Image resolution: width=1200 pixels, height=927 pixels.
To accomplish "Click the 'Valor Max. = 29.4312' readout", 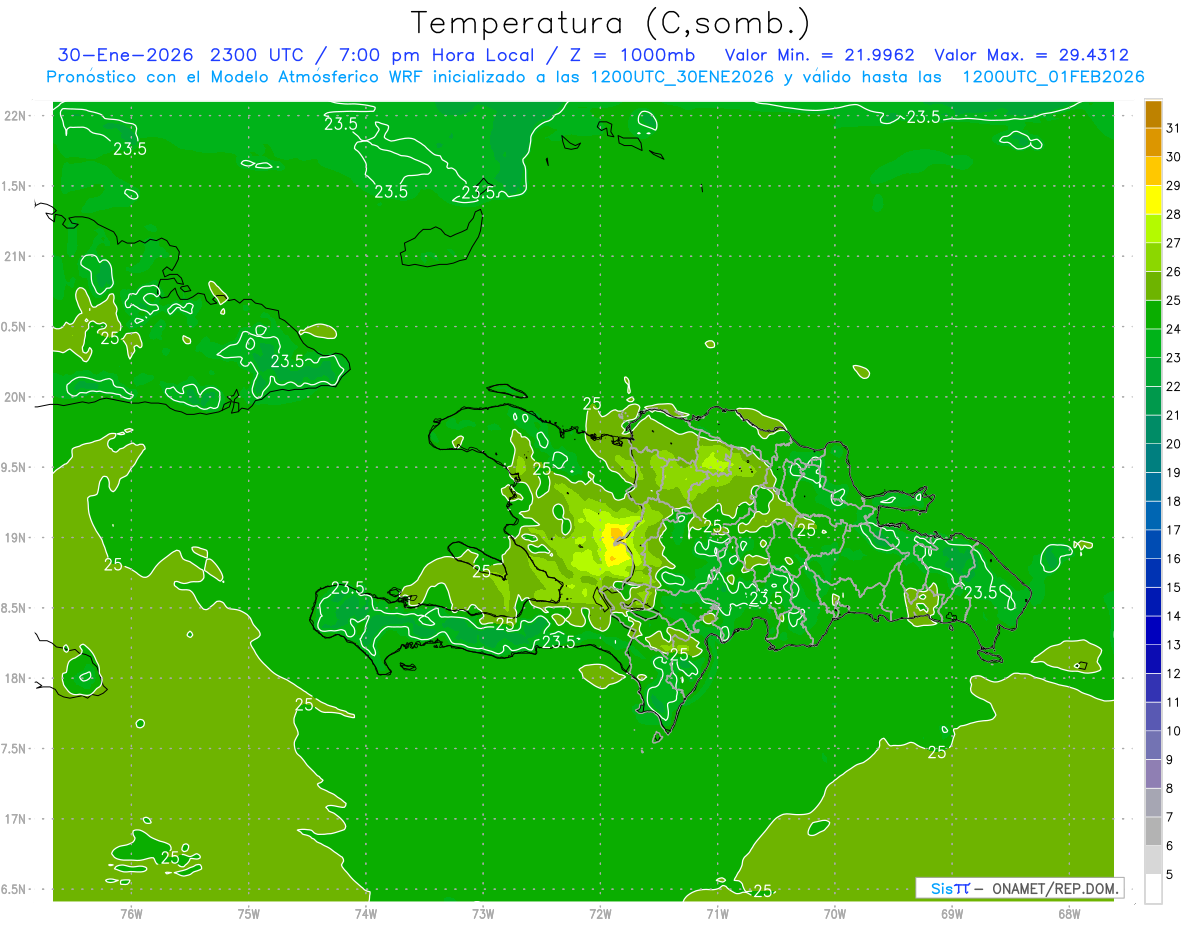I will pyautogui.click(x=1032, y=55).
